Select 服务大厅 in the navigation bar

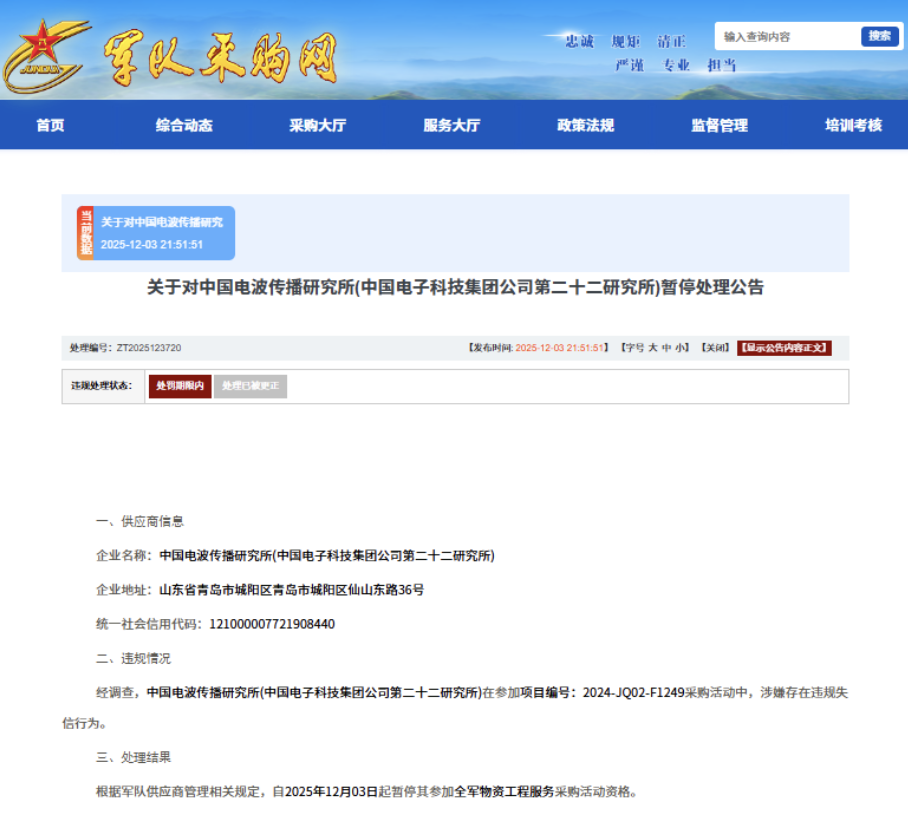[452, 125]
